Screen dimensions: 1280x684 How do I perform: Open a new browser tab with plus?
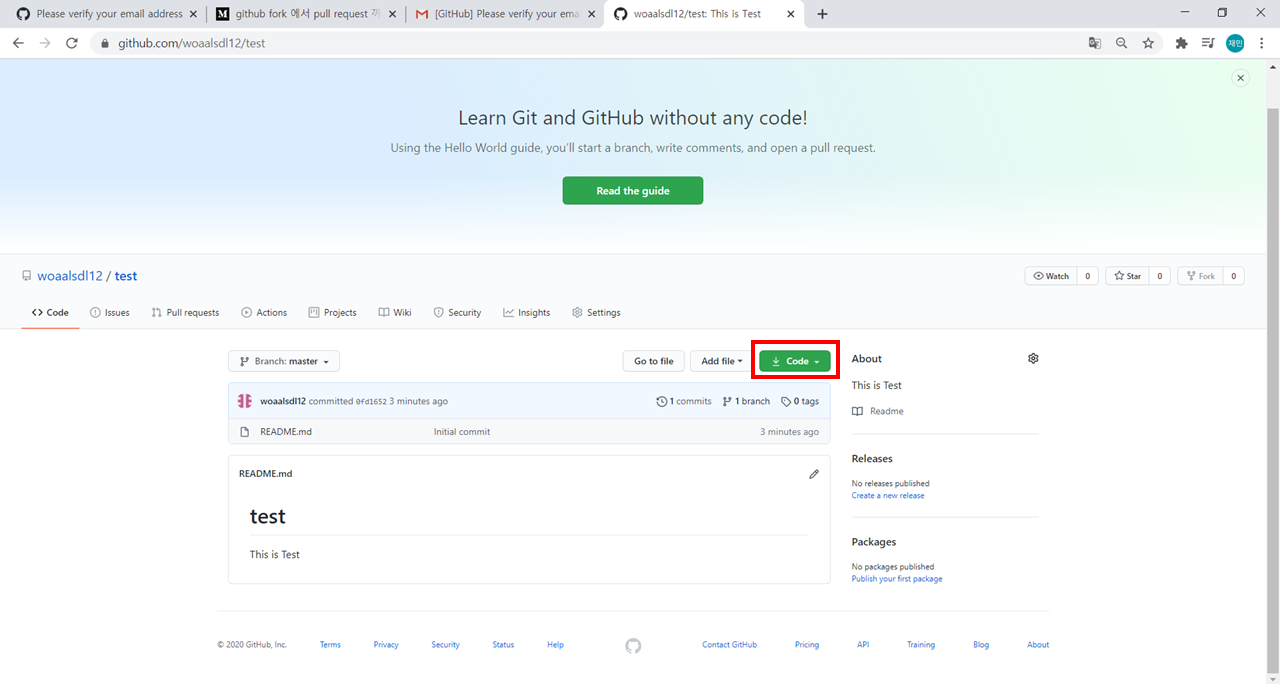click(822, 14)
